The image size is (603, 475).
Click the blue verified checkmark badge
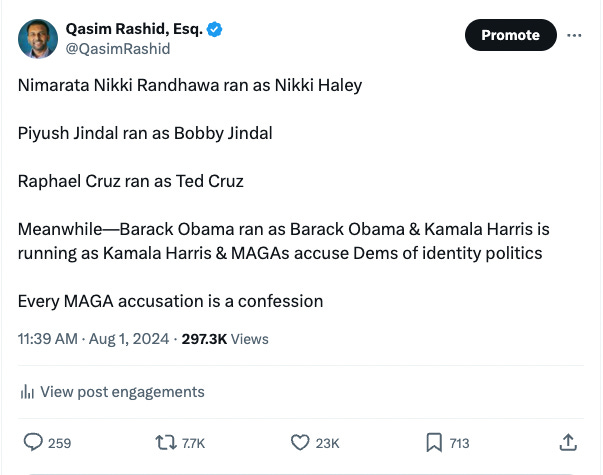(x=214, y=29)
